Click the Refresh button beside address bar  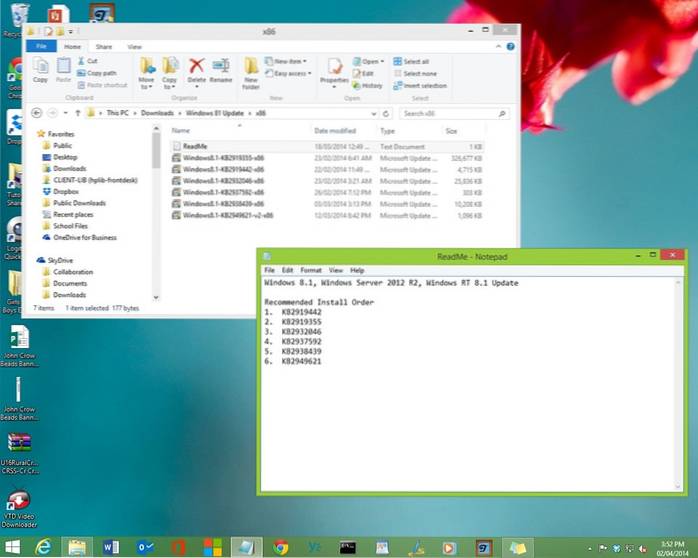pyautogui.click(x=386, y=113)
